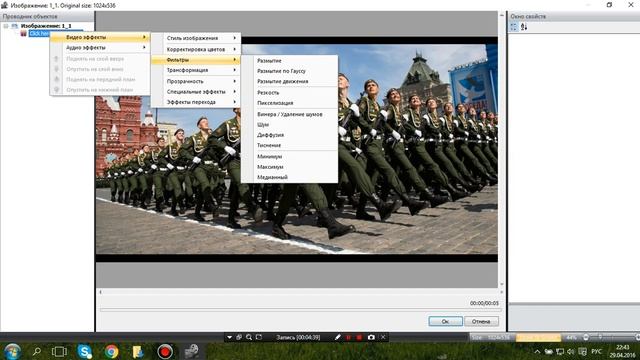Click the preview timeline progress bar
Image resolution: width=640 pixels, height=360 pixels.
300,310
